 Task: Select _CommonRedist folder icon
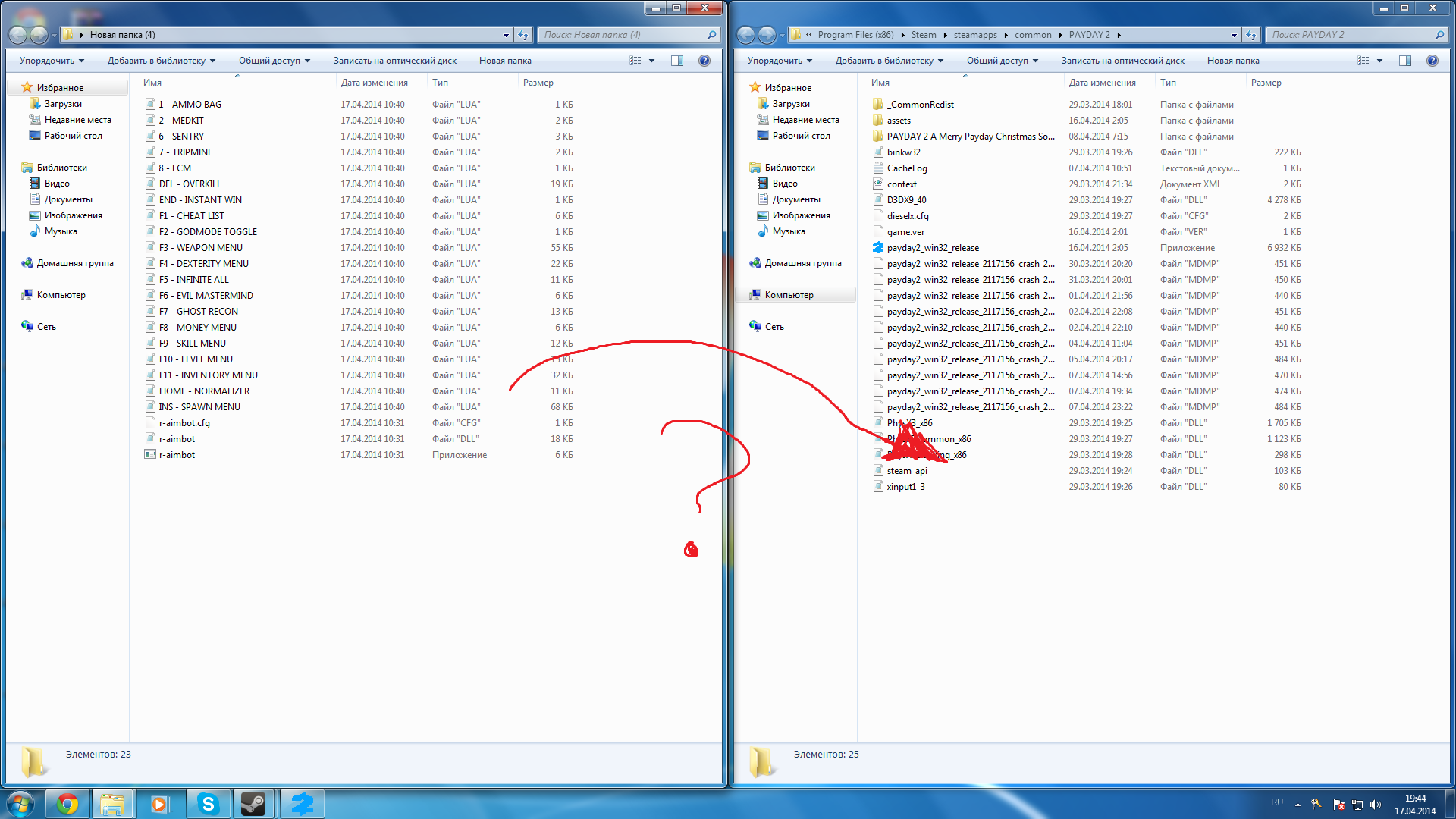878,105
